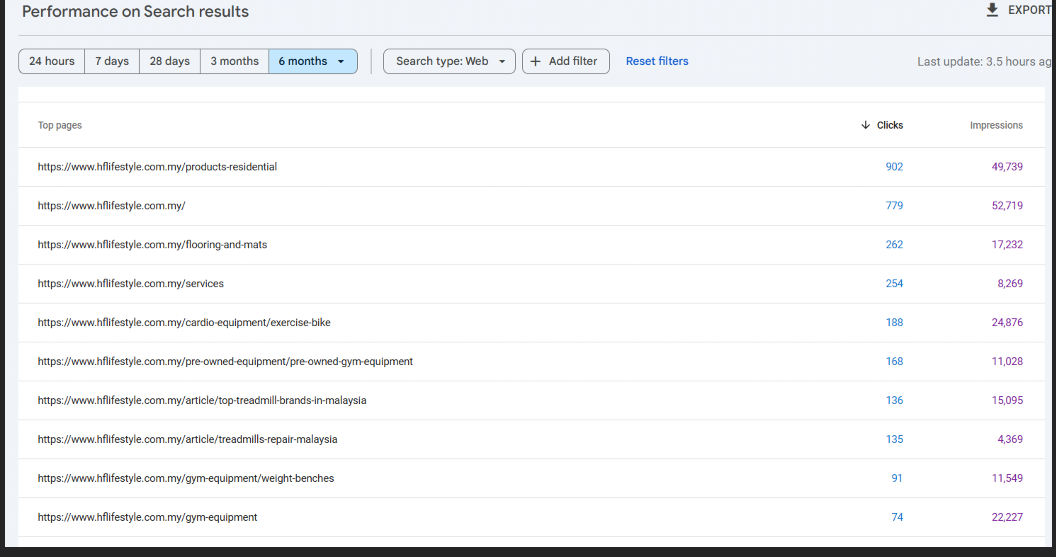
Task: Select the top-treadmill-brands-in-malaysia article row
Action: click(x=202, y=401)
